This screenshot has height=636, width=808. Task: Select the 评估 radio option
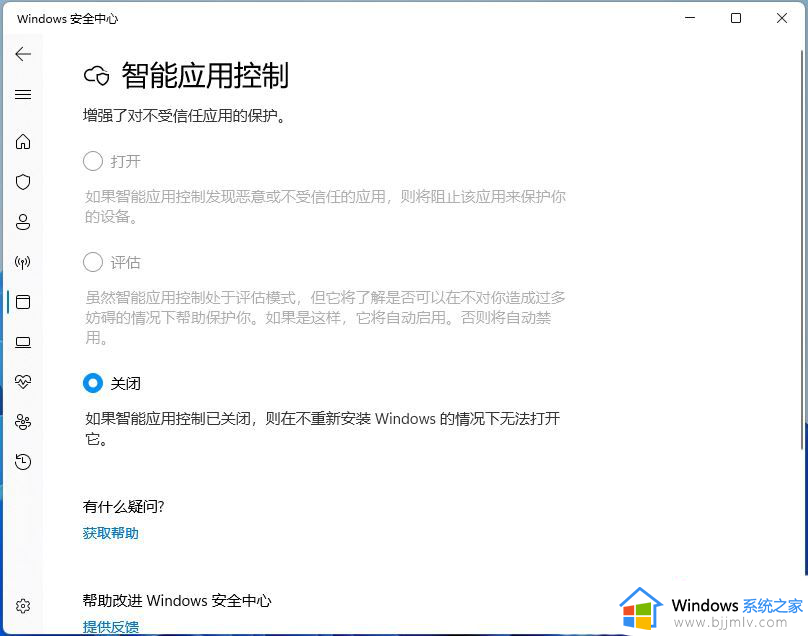93,262
